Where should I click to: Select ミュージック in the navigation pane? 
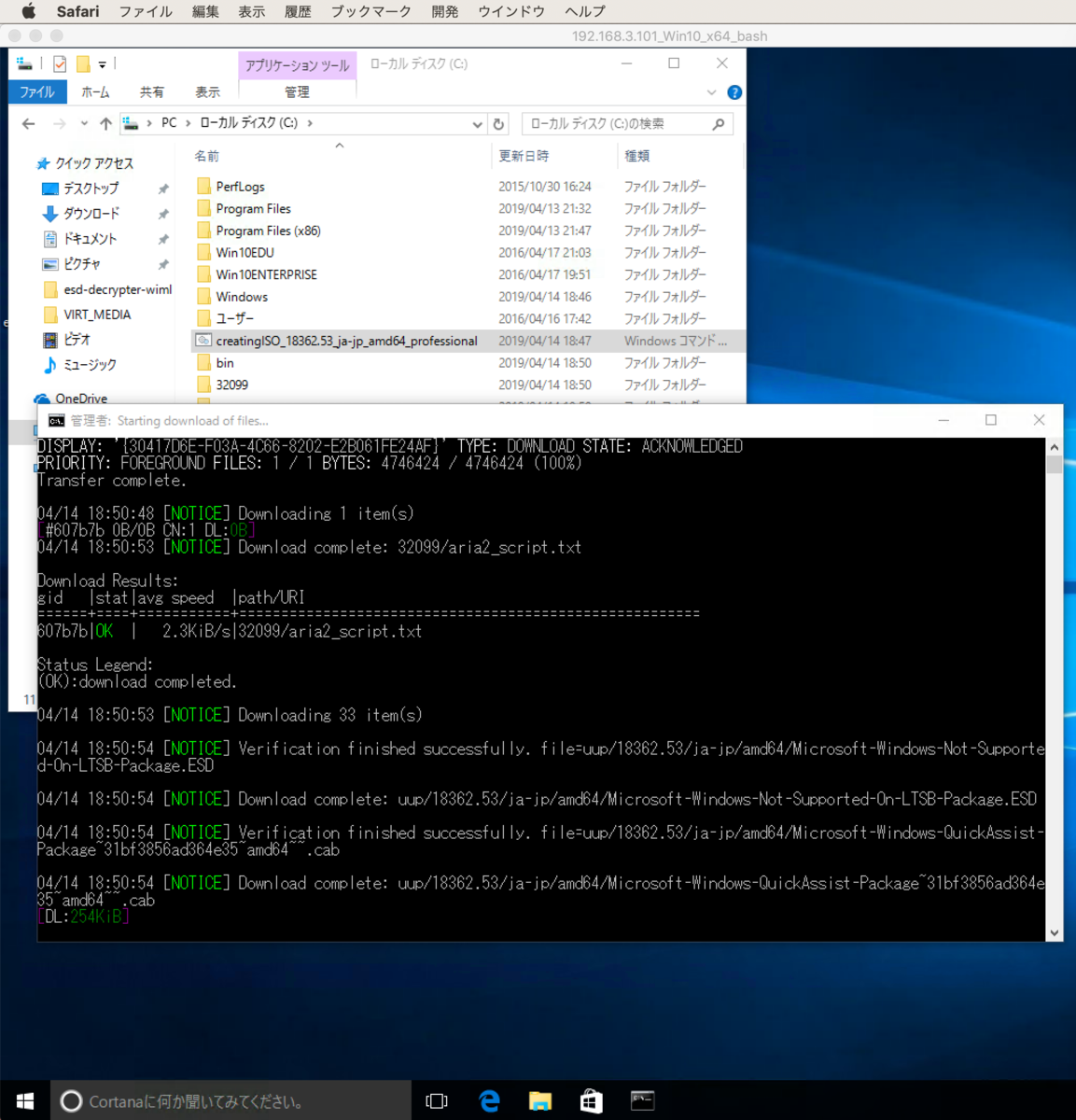pyautogui.click(x=90, y=365)
